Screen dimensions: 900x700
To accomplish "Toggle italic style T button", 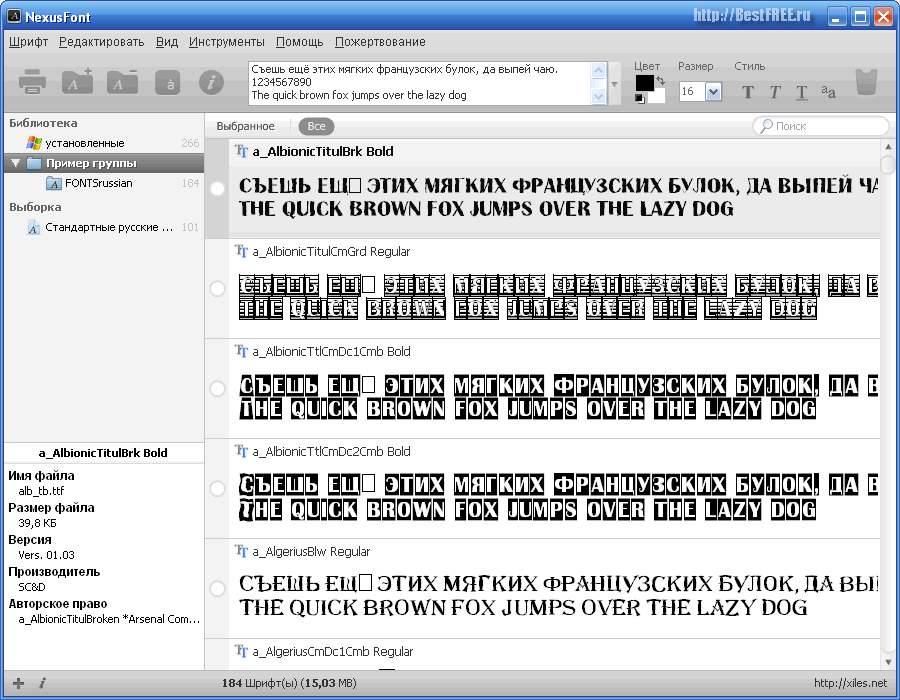I will tap(775, 92).
